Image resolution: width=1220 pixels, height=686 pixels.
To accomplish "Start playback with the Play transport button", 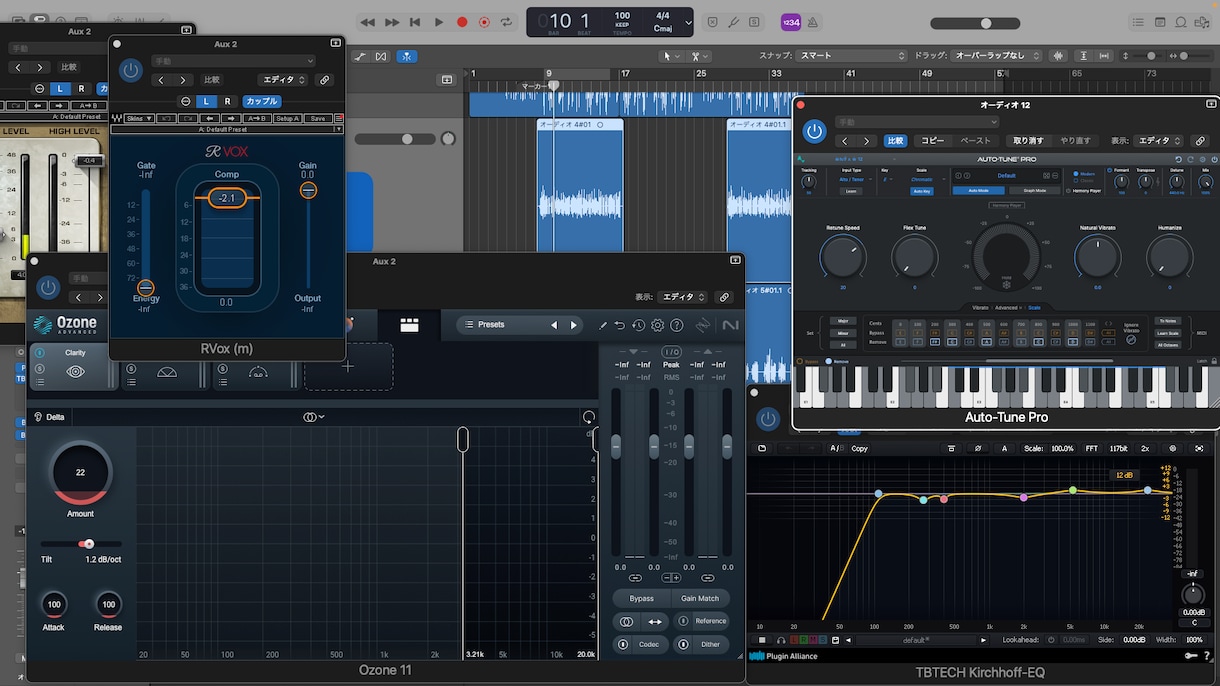I will pyautogui.click(x=439, y=22).
